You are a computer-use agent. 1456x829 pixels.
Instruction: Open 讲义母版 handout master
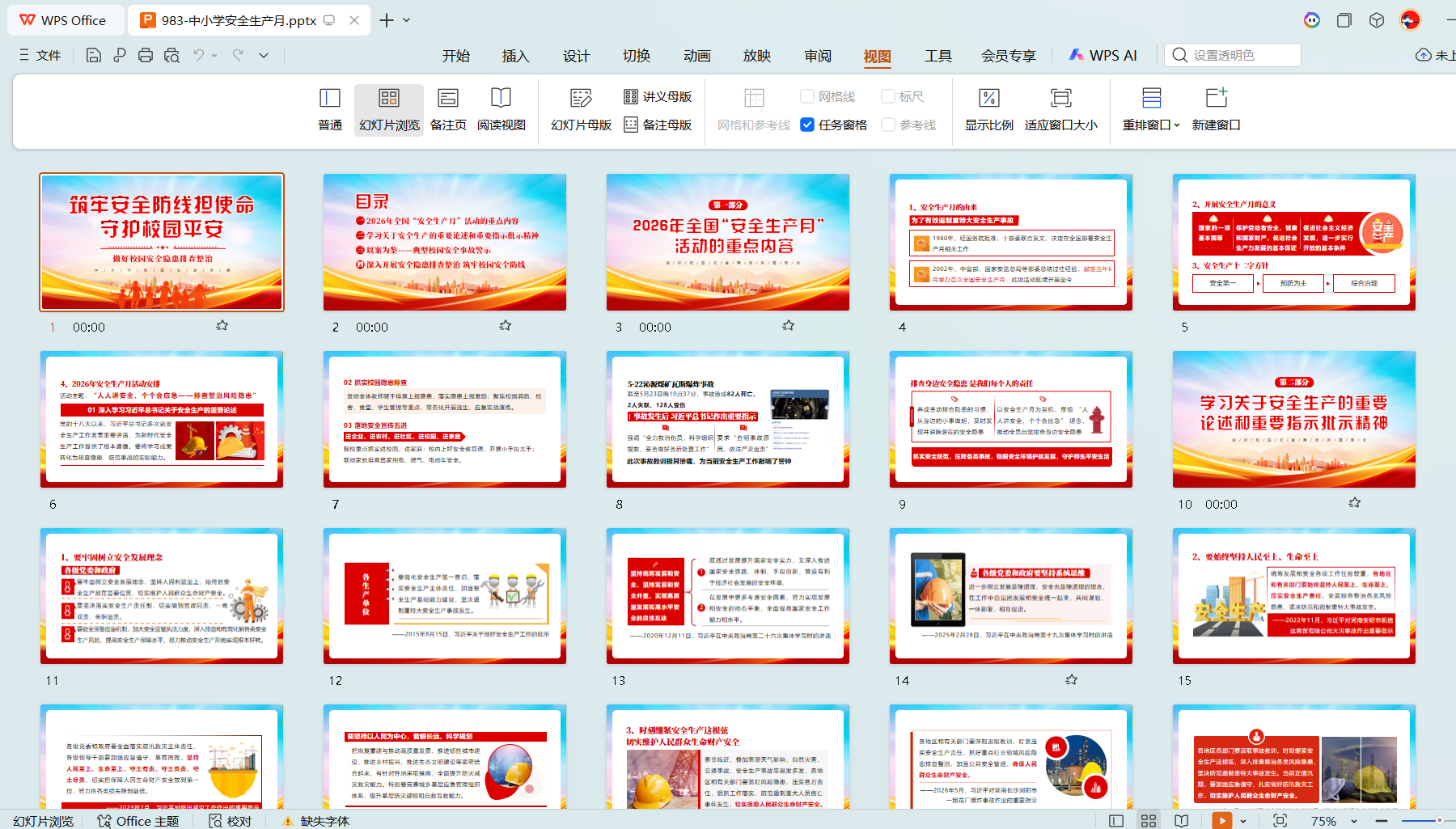click(x=658, y=96)
